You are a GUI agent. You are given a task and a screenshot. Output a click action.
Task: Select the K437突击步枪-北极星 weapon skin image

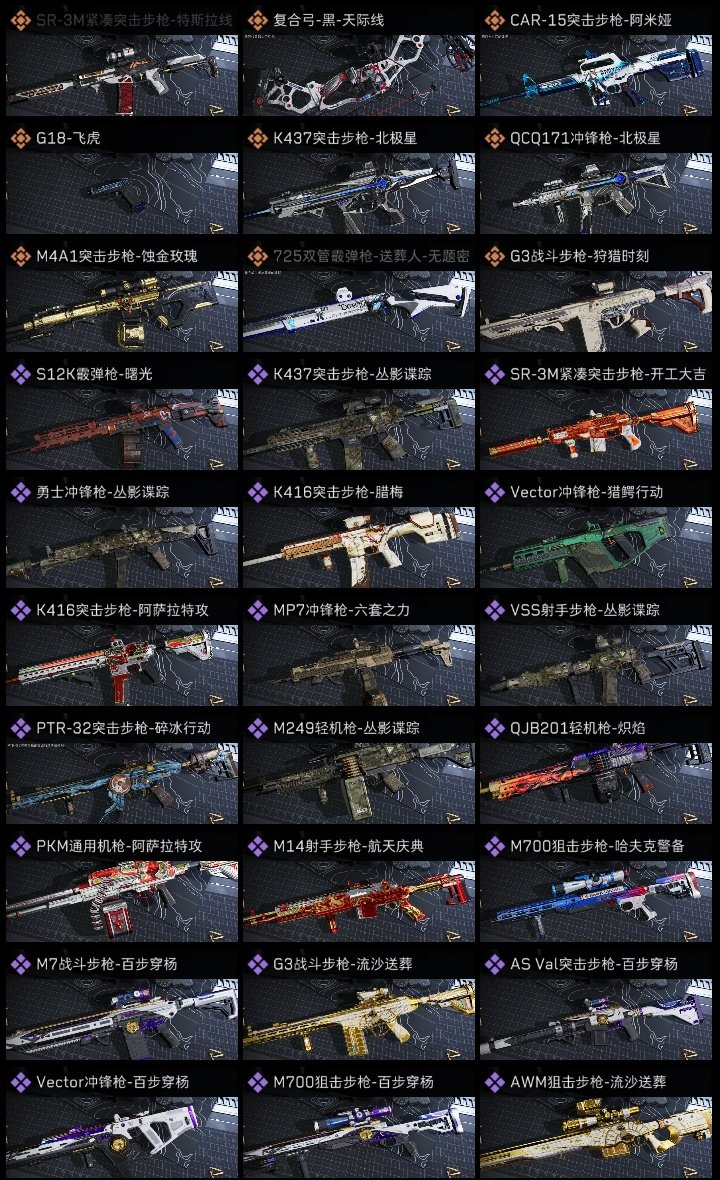coord(359,193)
